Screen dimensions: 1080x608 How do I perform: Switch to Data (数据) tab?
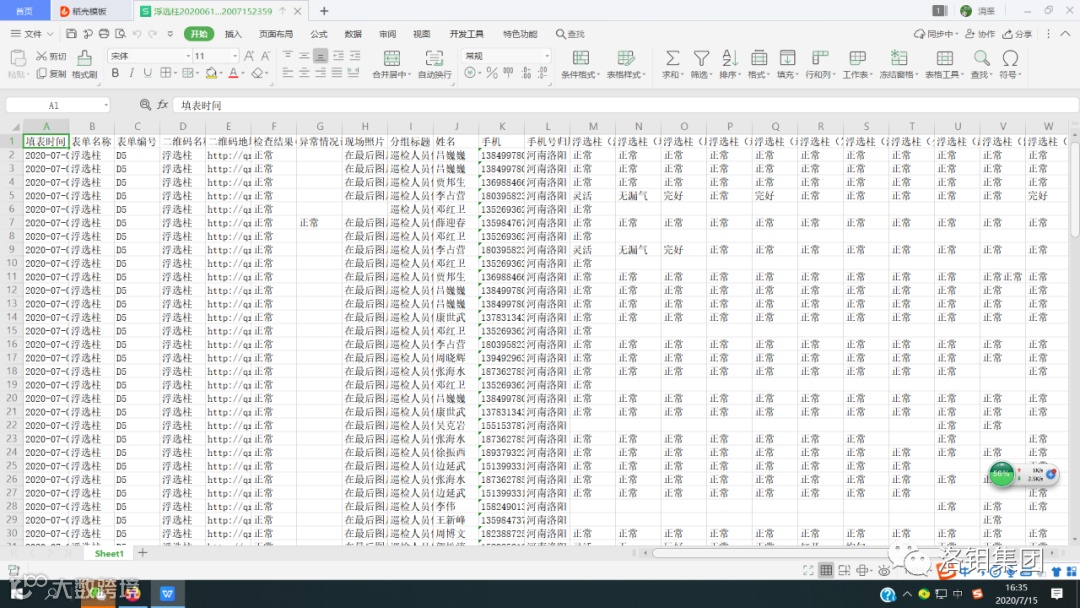click(x=353, y=34)
